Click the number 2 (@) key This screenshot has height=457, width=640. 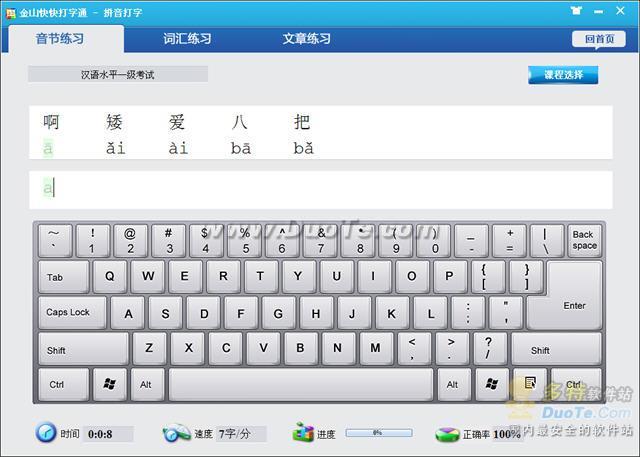tap(131, 240)
